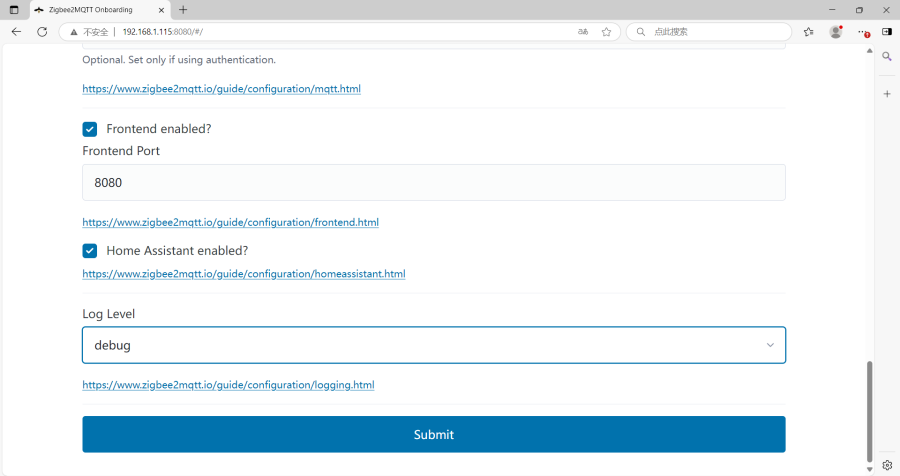Click the not-secure warning icon
This screenshot has width=900, height=476.
click(74, 32)
